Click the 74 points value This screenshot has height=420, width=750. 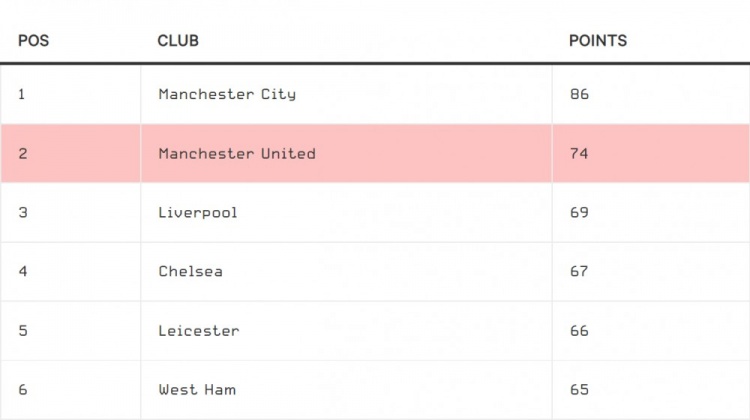pyautogui.click(x=579, y=154)
